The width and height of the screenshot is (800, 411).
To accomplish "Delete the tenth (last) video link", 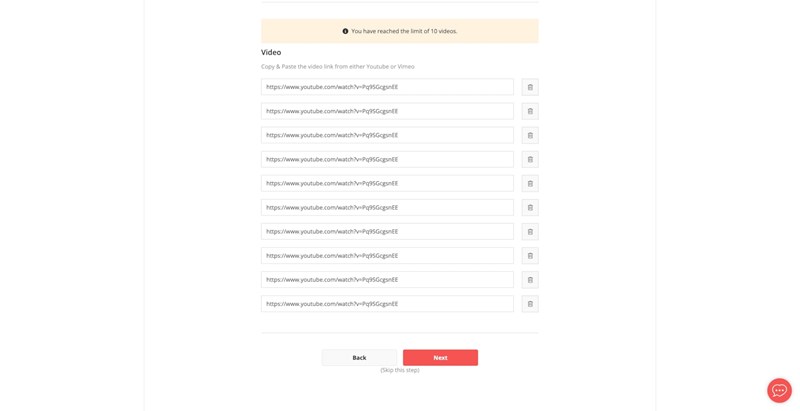I will click(x=530, y=303).
